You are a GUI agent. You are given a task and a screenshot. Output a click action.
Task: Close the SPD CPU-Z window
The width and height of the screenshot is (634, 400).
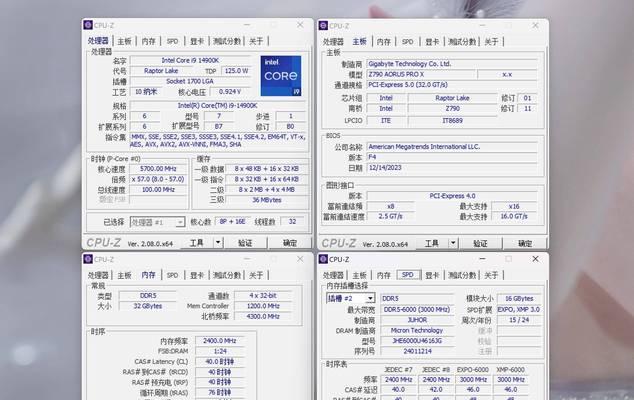[535, 259]
